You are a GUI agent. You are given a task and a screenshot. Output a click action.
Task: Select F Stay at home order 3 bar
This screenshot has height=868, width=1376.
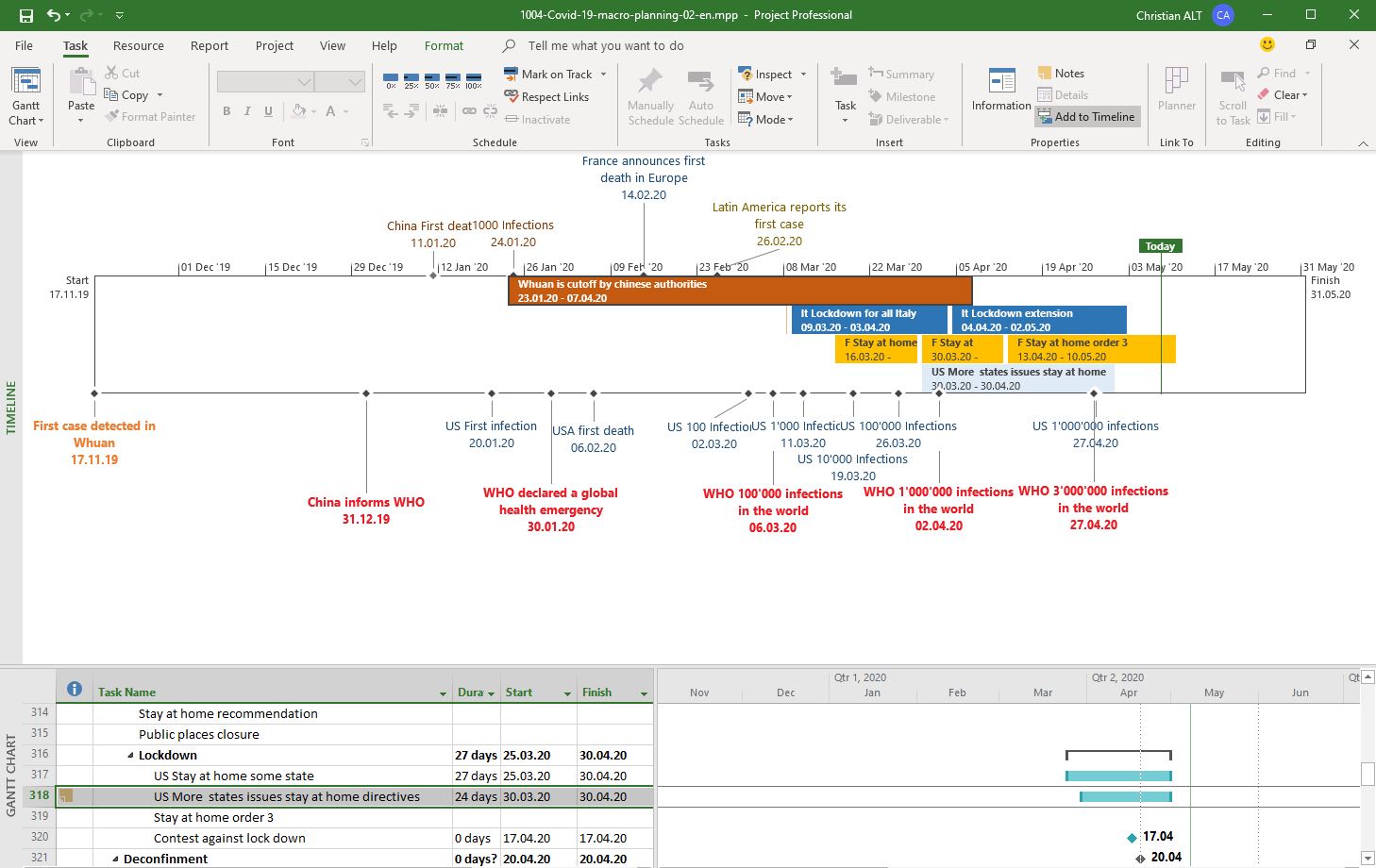[1092, 349]
